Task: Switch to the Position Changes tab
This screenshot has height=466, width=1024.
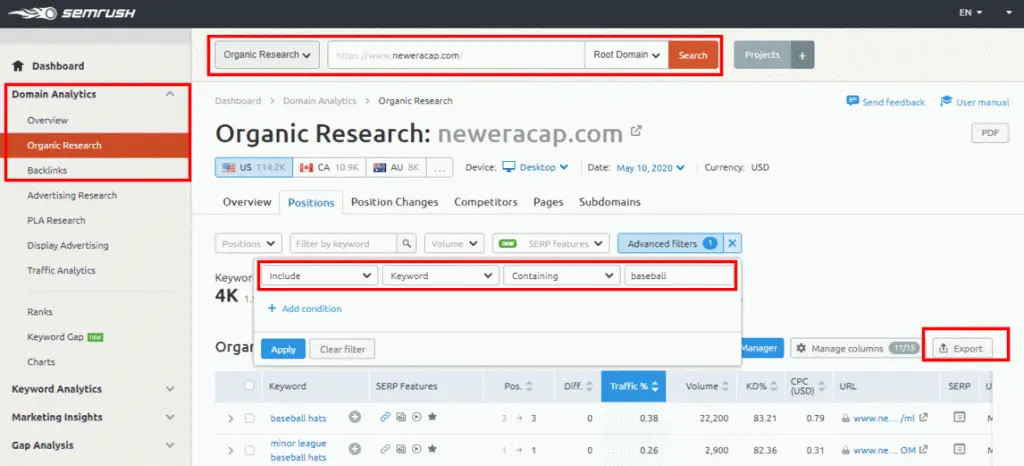Action: click(394, 202)
